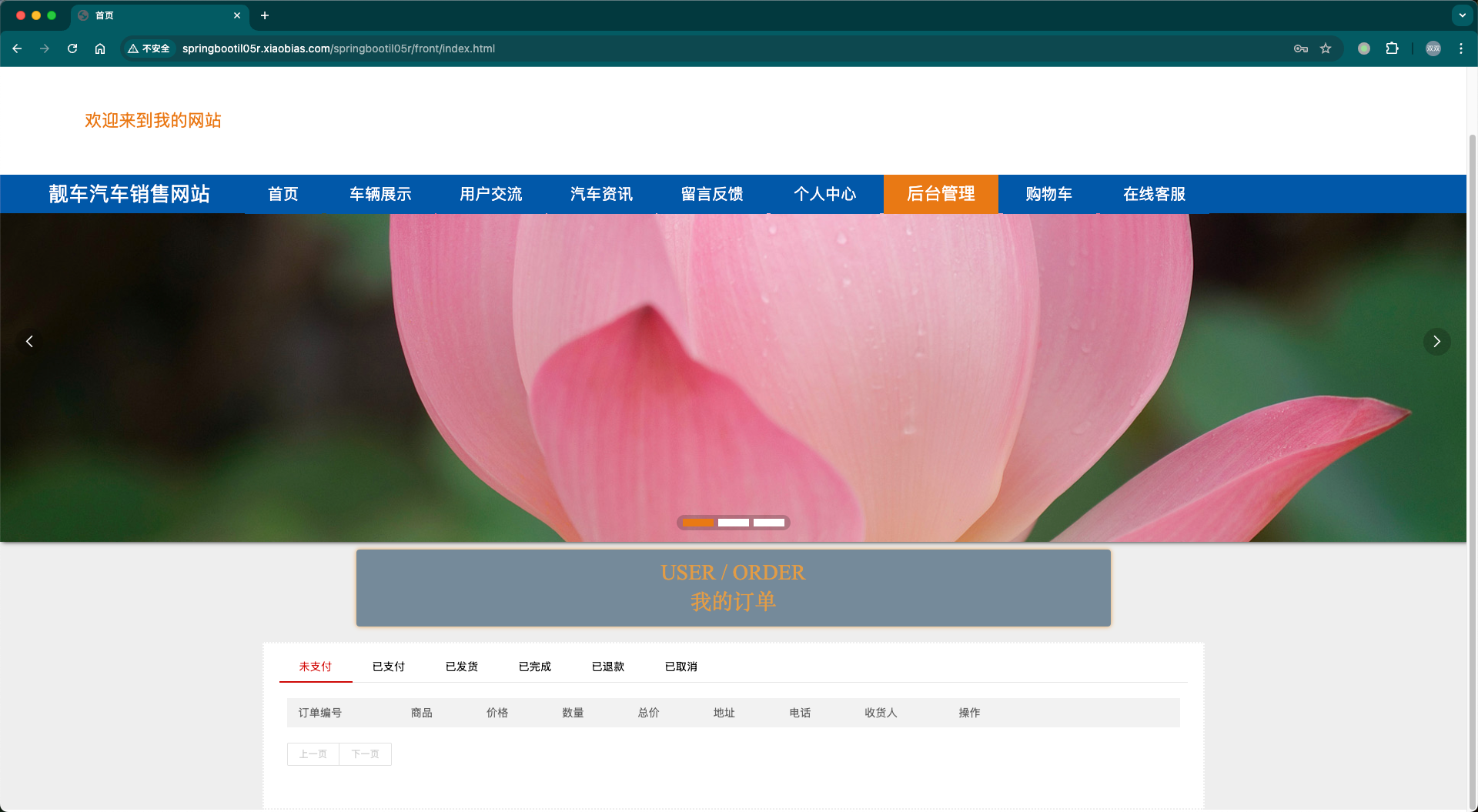
Task: Open the browser profile avatar
Action: 1433,48
